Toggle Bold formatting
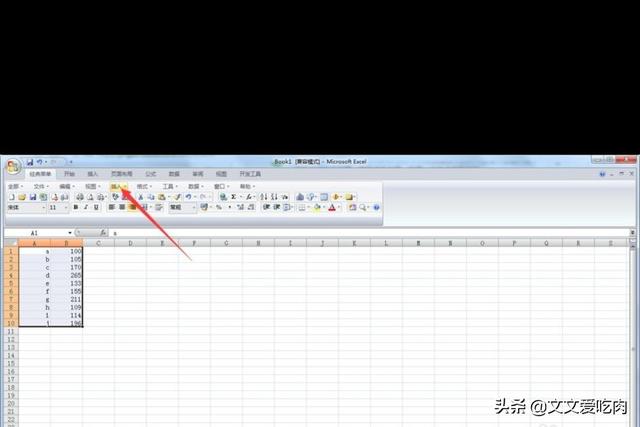Image resolution: width=640 pixels, height=427 pixels. point(76,207)
